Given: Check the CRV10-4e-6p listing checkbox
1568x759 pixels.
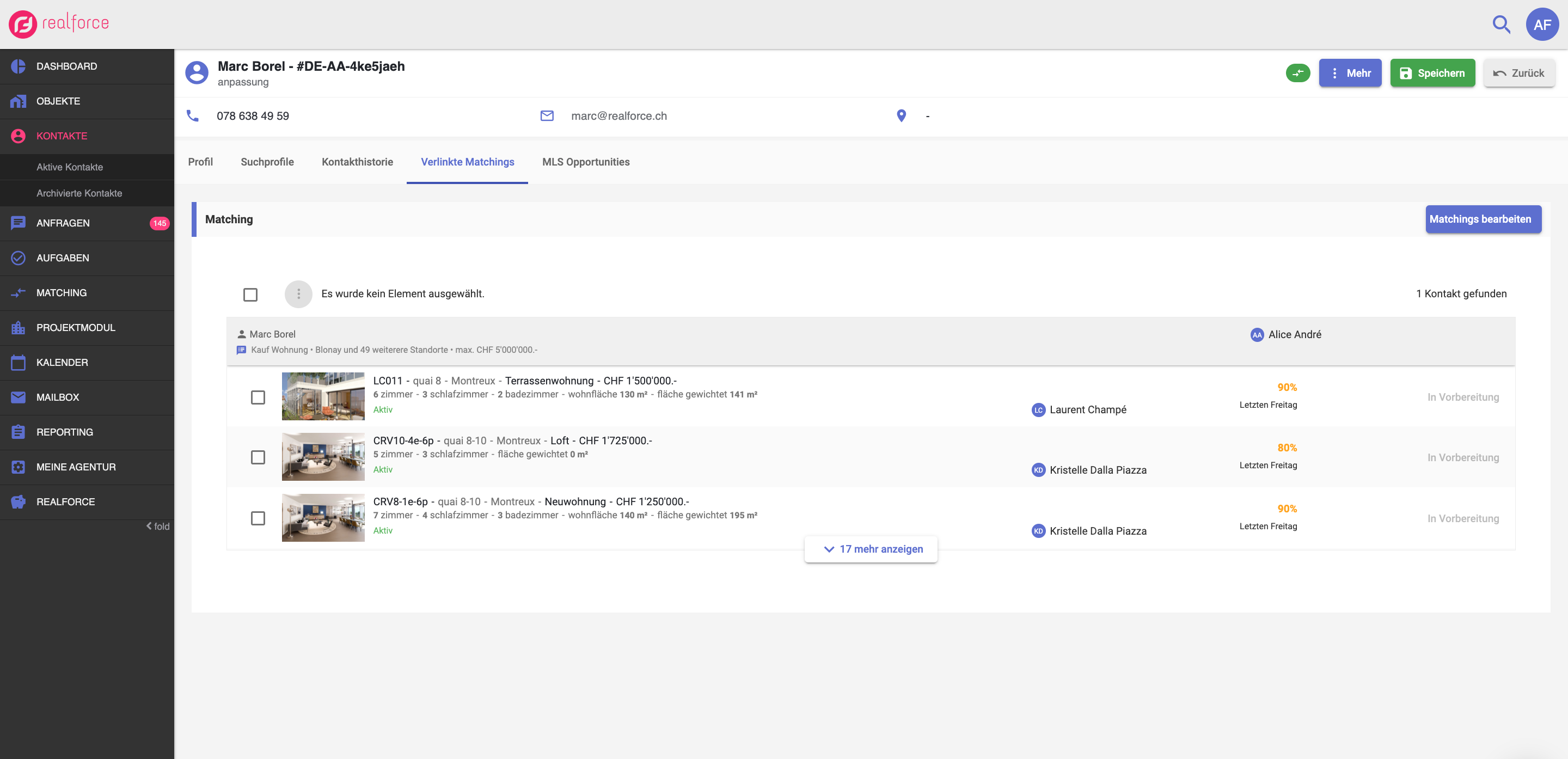Looking at the screenshot, I should click(x=258, y=457).
